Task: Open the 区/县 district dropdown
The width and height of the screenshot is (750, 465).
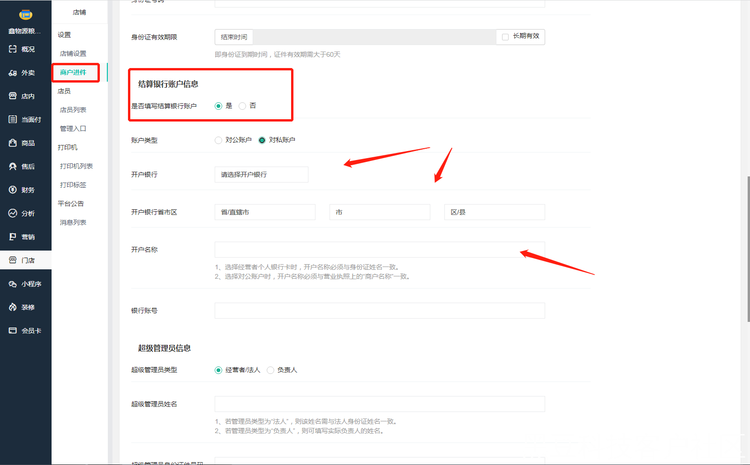Action: point(495,212)
